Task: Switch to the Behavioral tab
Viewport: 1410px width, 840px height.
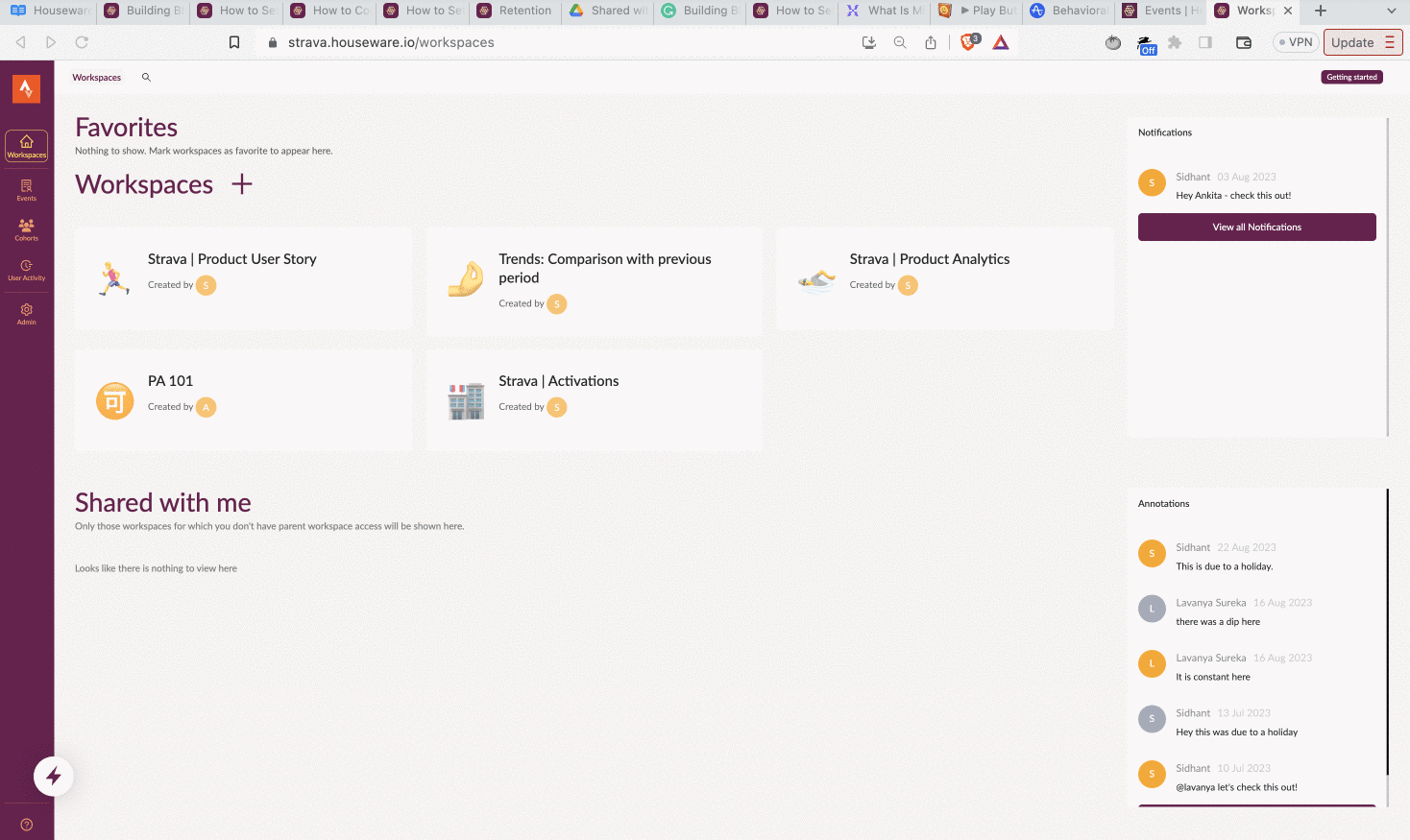Action: click(1070, 11)
